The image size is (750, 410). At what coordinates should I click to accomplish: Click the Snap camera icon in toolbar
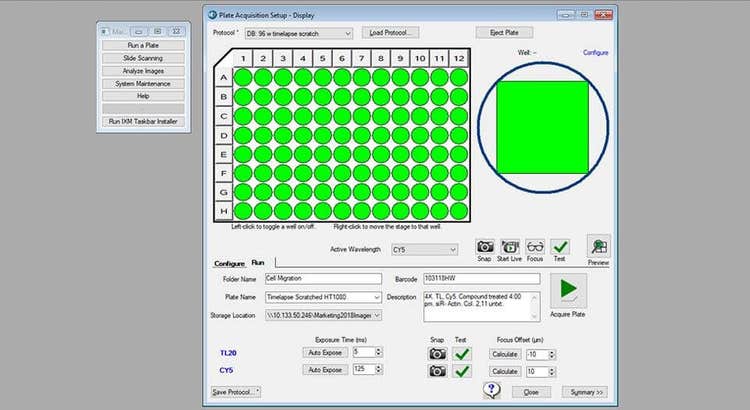click(x=485, y=247)
